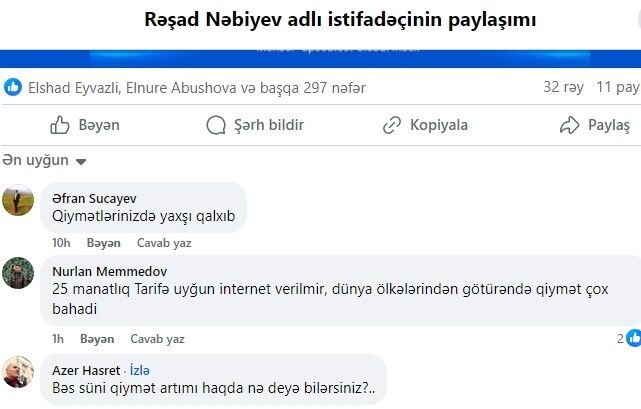Open the list of 297 people who reacted
Viewport: 641px width, 409px height.
coord(197,88)
